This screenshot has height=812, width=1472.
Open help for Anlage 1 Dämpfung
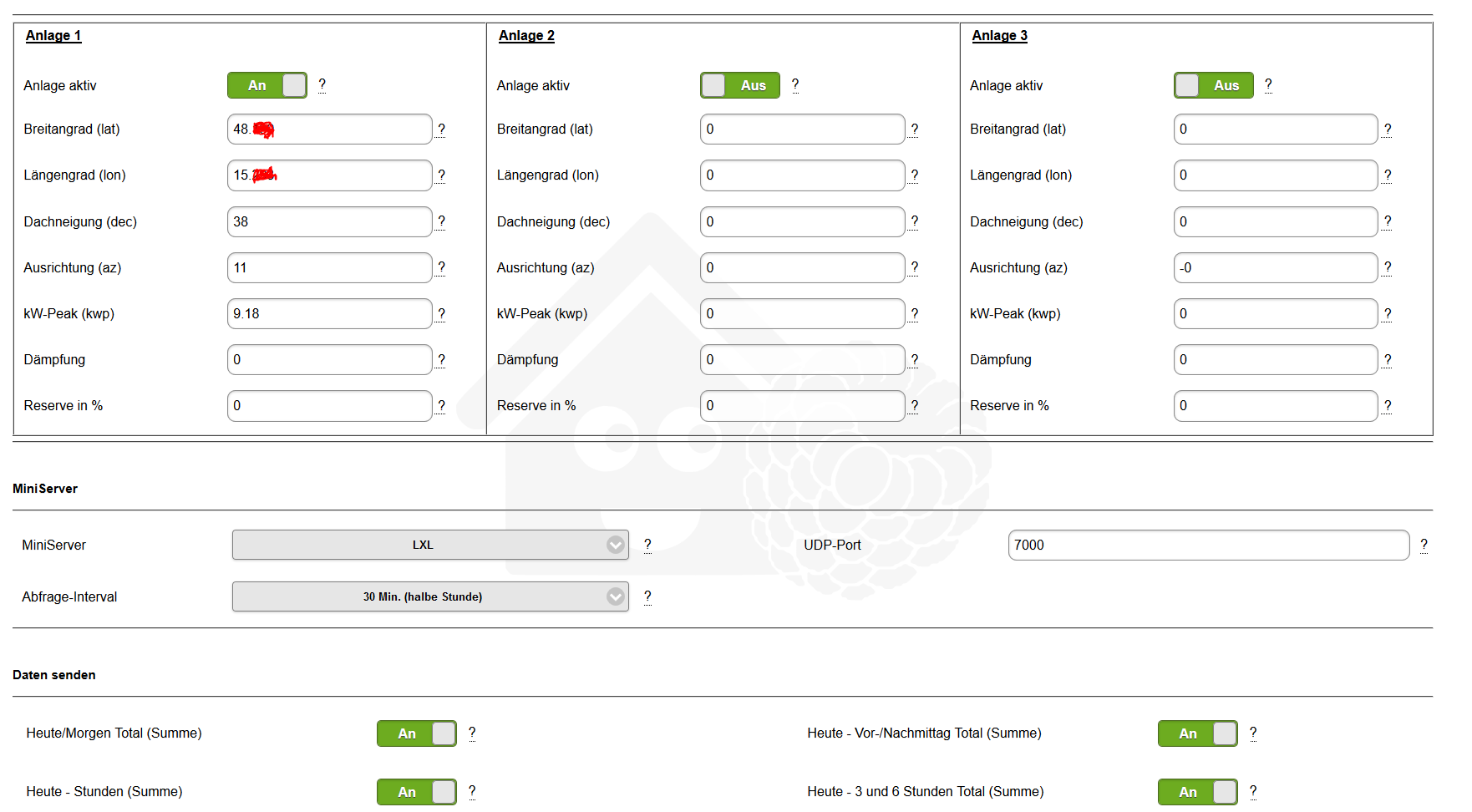click(441, 360)
